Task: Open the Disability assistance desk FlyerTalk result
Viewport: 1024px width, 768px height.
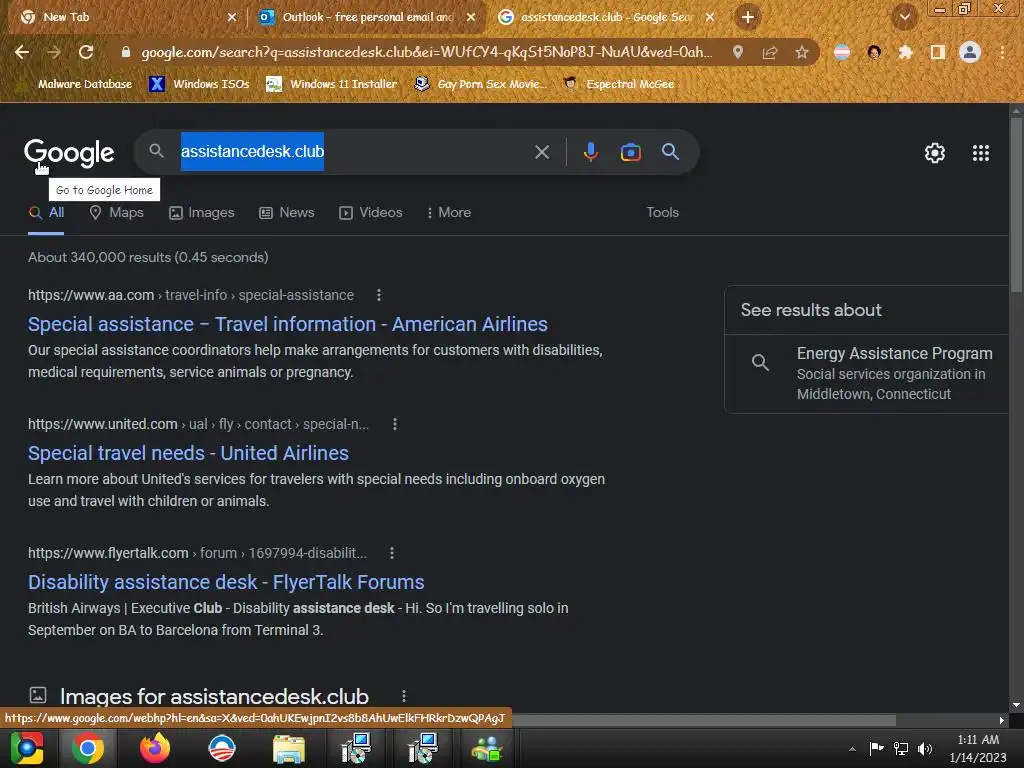Action: 226,583
